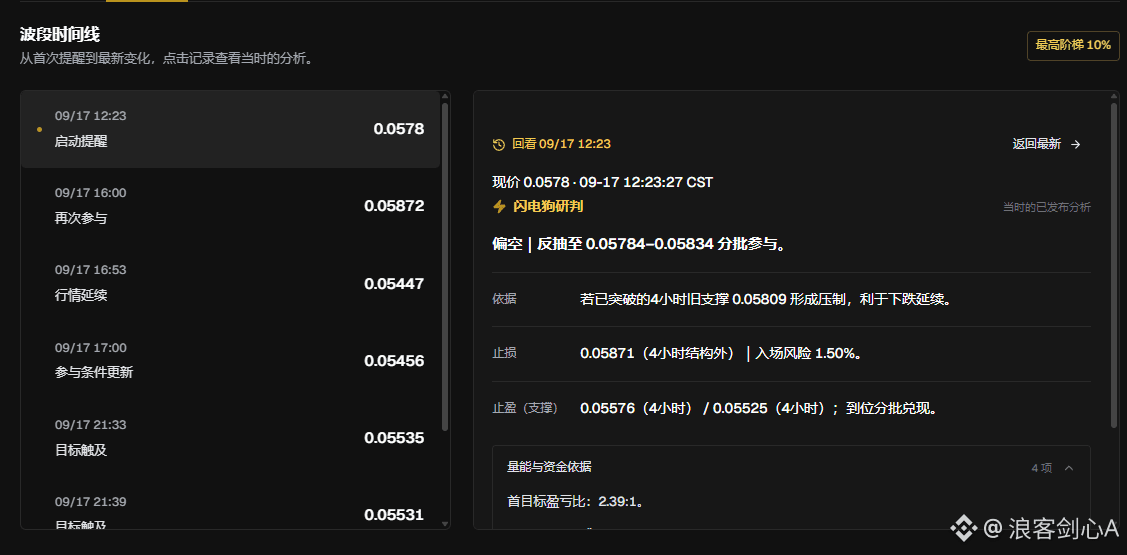The height and width of the screenshot is (555, 1127).
Task: Open the 09/17 21:33 目标触及 record
Action: pyautogui.click(x=231, y=438)
